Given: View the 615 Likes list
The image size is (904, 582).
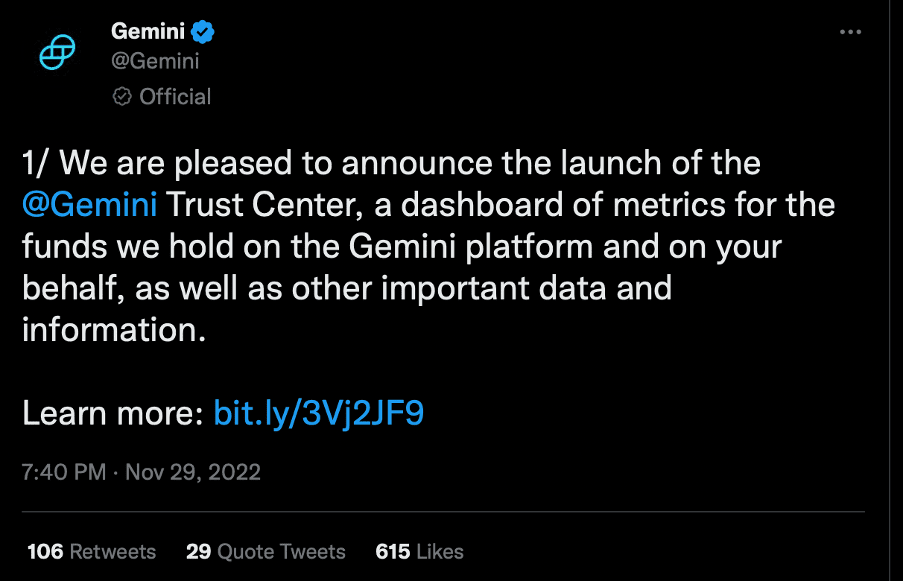Looking at the screenshot, I should [419, 551].
